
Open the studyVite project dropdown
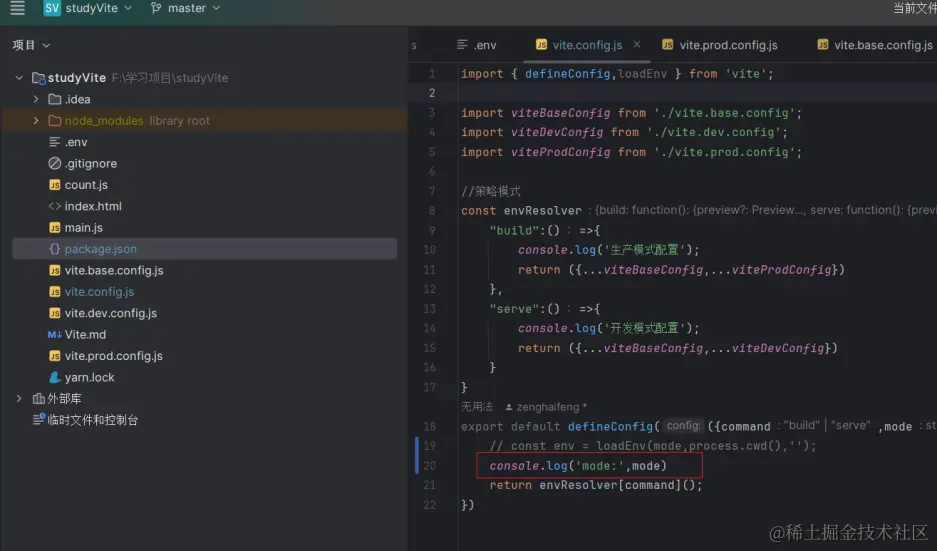point(99,8)
